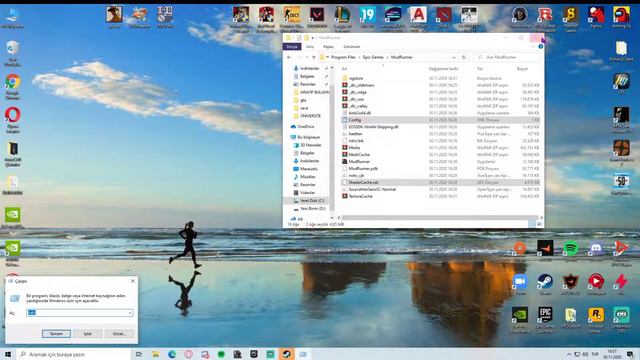640x360 pixels.
Task: Click Tamam button in Run dialog
Action: click(56, 333)
